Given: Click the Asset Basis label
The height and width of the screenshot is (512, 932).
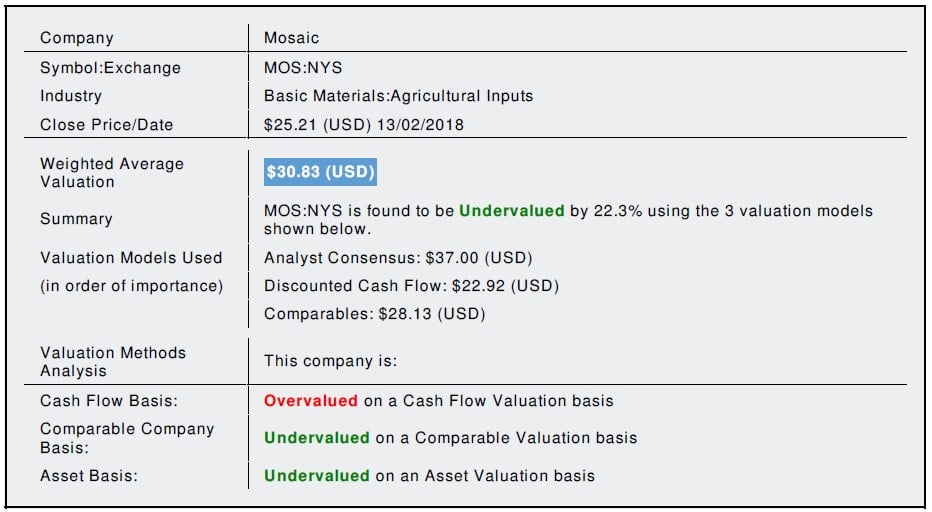Looking at the screenshot, I should click(x=88, y=476).
